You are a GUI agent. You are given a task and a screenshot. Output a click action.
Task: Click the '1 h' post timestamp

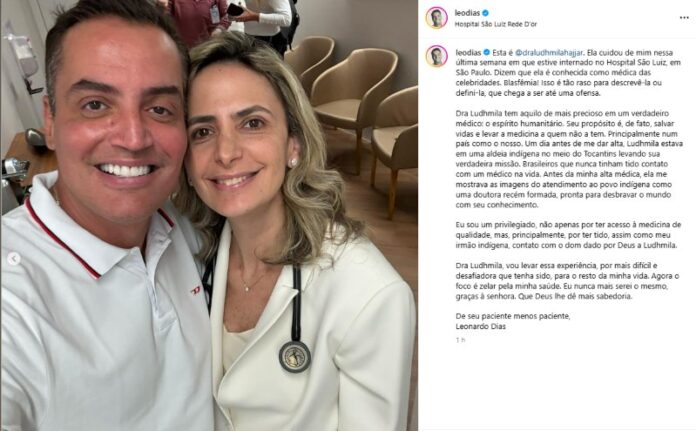(460, 340)
